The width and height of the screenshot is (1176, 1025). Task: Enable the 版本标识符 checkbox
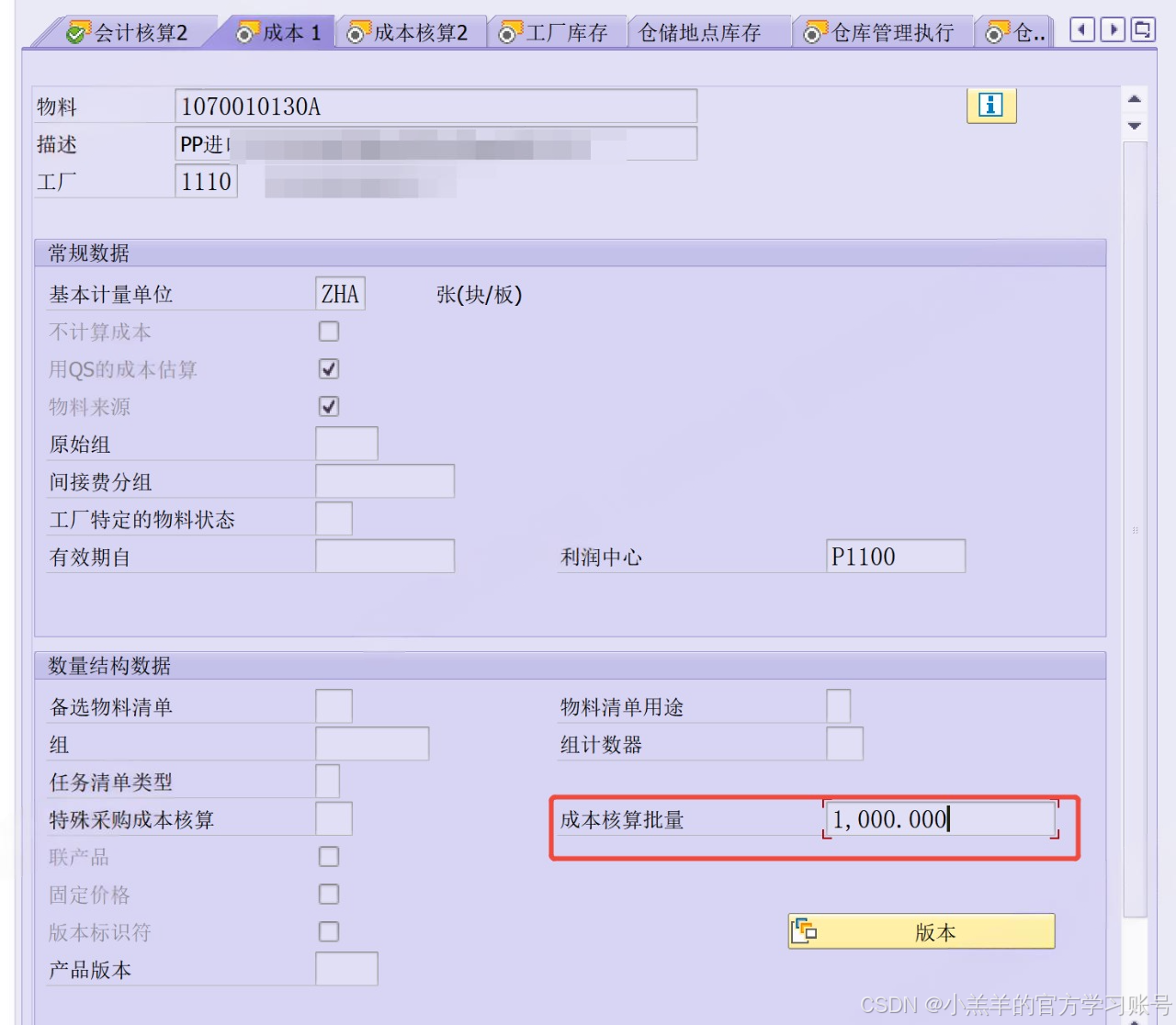(x=328, y=931)
